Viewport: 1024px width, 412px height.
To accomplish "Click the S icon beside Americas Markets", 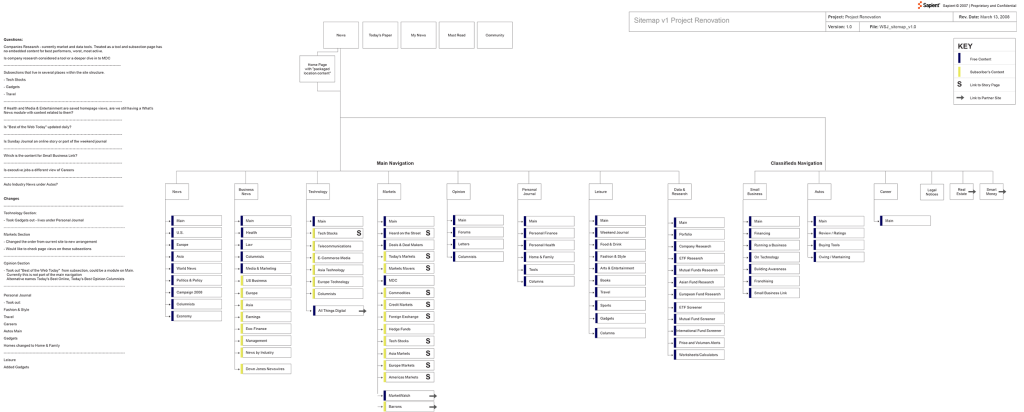I will (x=428, y=377).
